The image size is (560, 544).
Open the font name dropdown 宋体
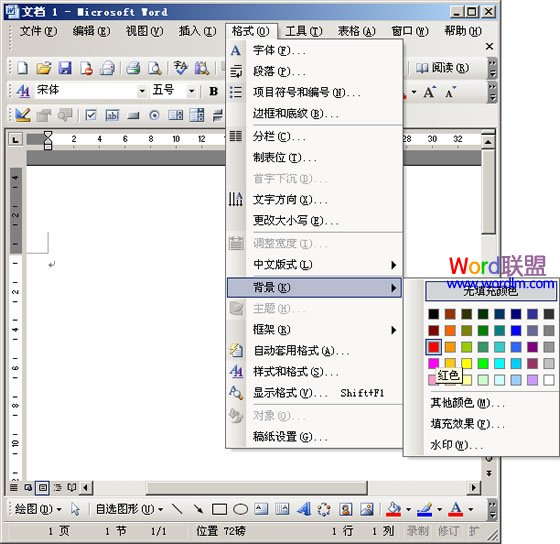142,91
